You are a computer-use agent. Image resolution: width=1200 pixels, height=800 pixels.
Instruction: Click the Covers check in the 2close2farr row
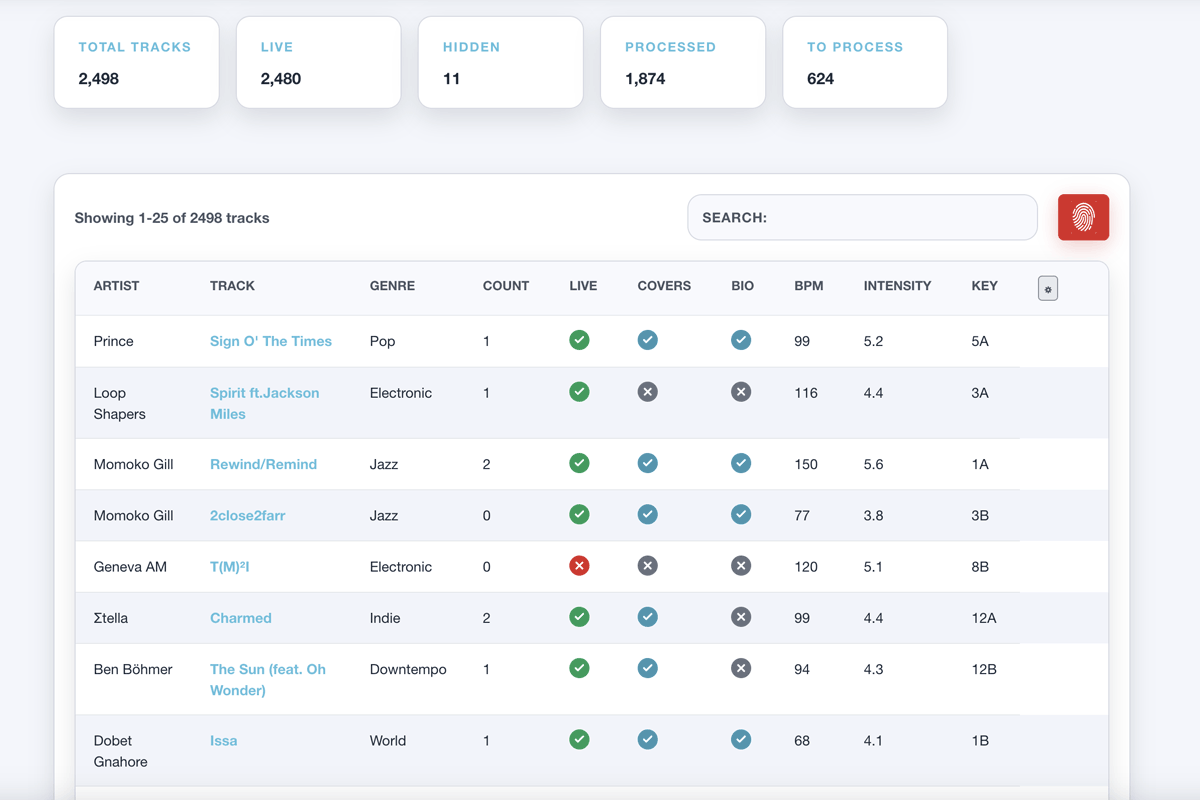point(648,514)
